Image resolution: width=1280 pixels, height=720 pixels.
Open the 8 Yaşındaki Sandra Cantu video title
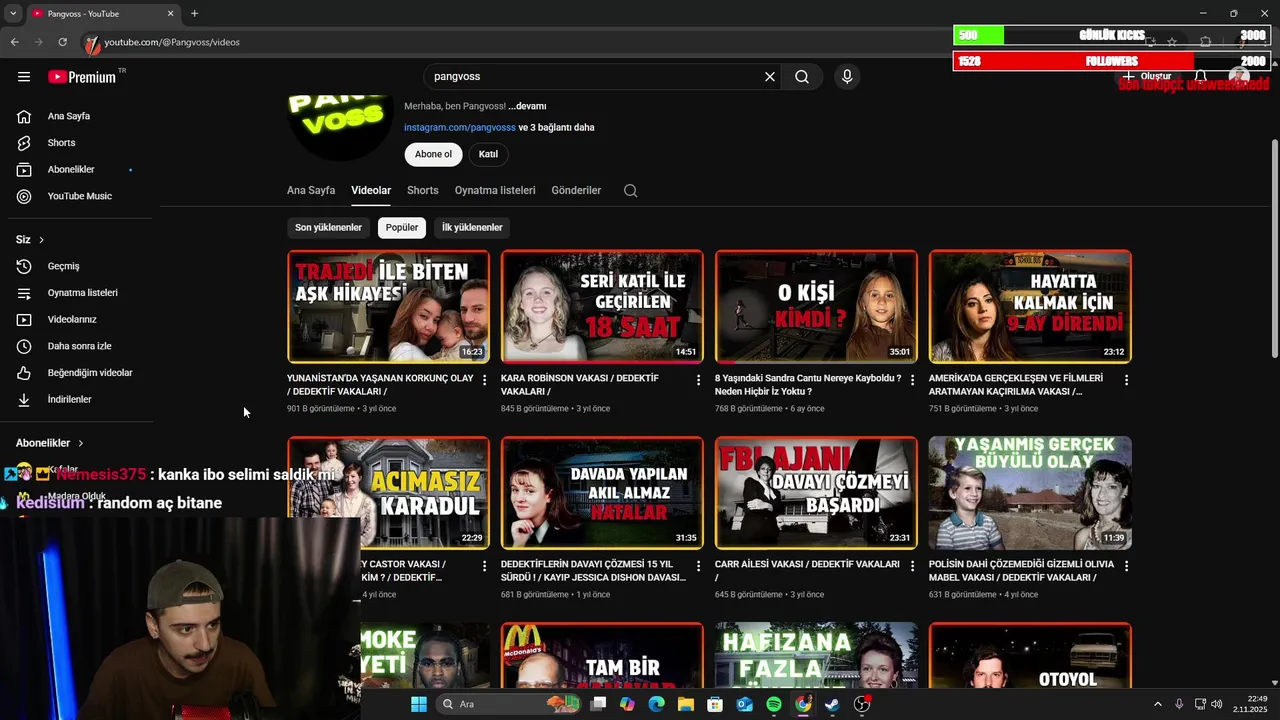(x=808, y=385)
